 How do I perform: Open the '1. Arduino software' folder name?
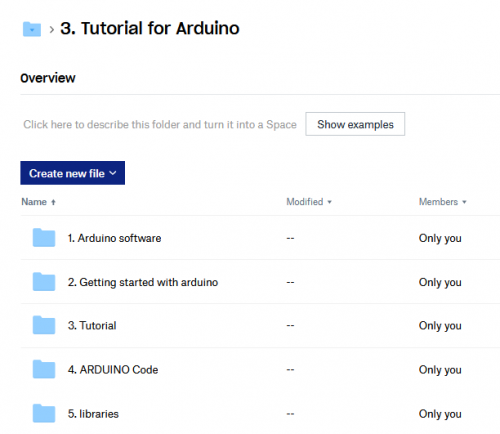[114, 238]
